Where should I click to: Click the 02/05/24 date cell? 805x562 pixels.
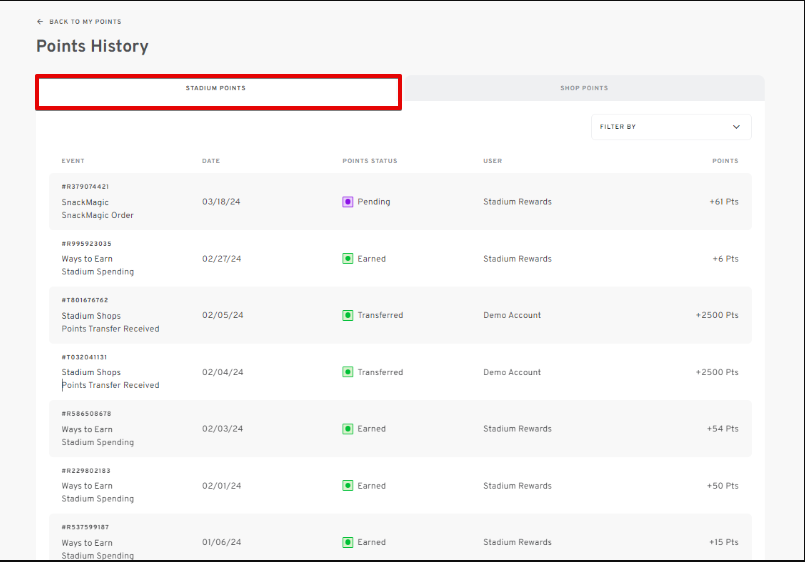(x=223, y=315)
